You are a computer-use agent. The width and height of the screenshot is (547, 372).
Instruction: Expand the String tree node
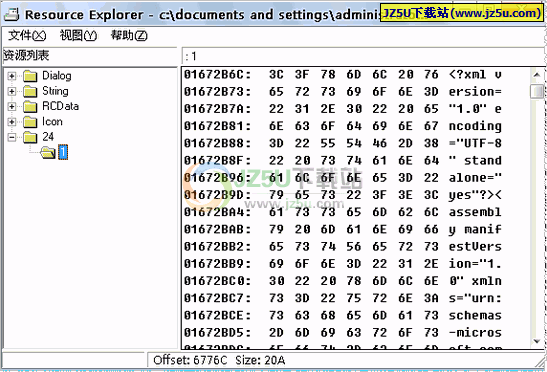point(12,91)
